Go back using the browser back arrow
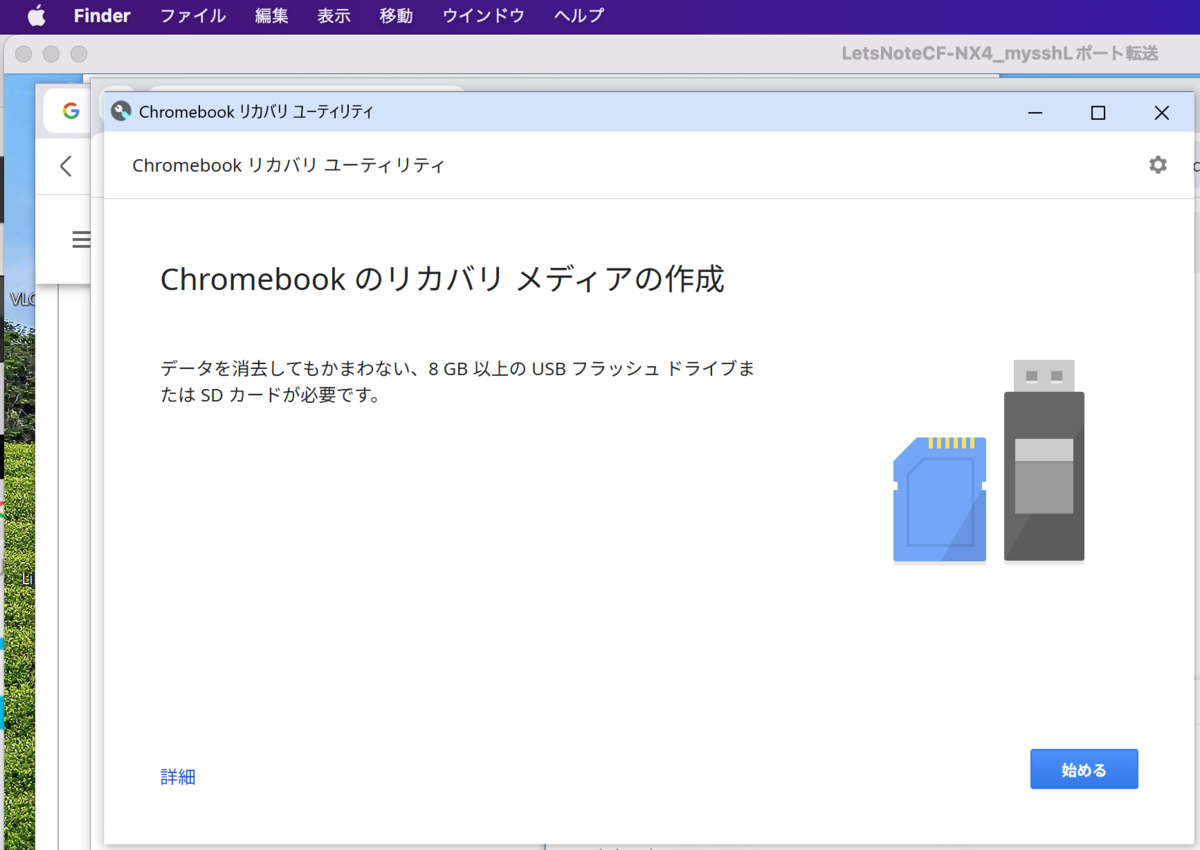 tap(66, 166)
